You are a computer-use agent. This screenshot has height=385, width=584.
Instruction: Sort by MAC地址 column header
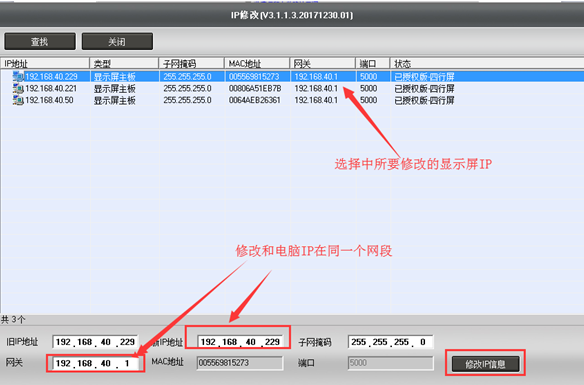pos(257,63)
